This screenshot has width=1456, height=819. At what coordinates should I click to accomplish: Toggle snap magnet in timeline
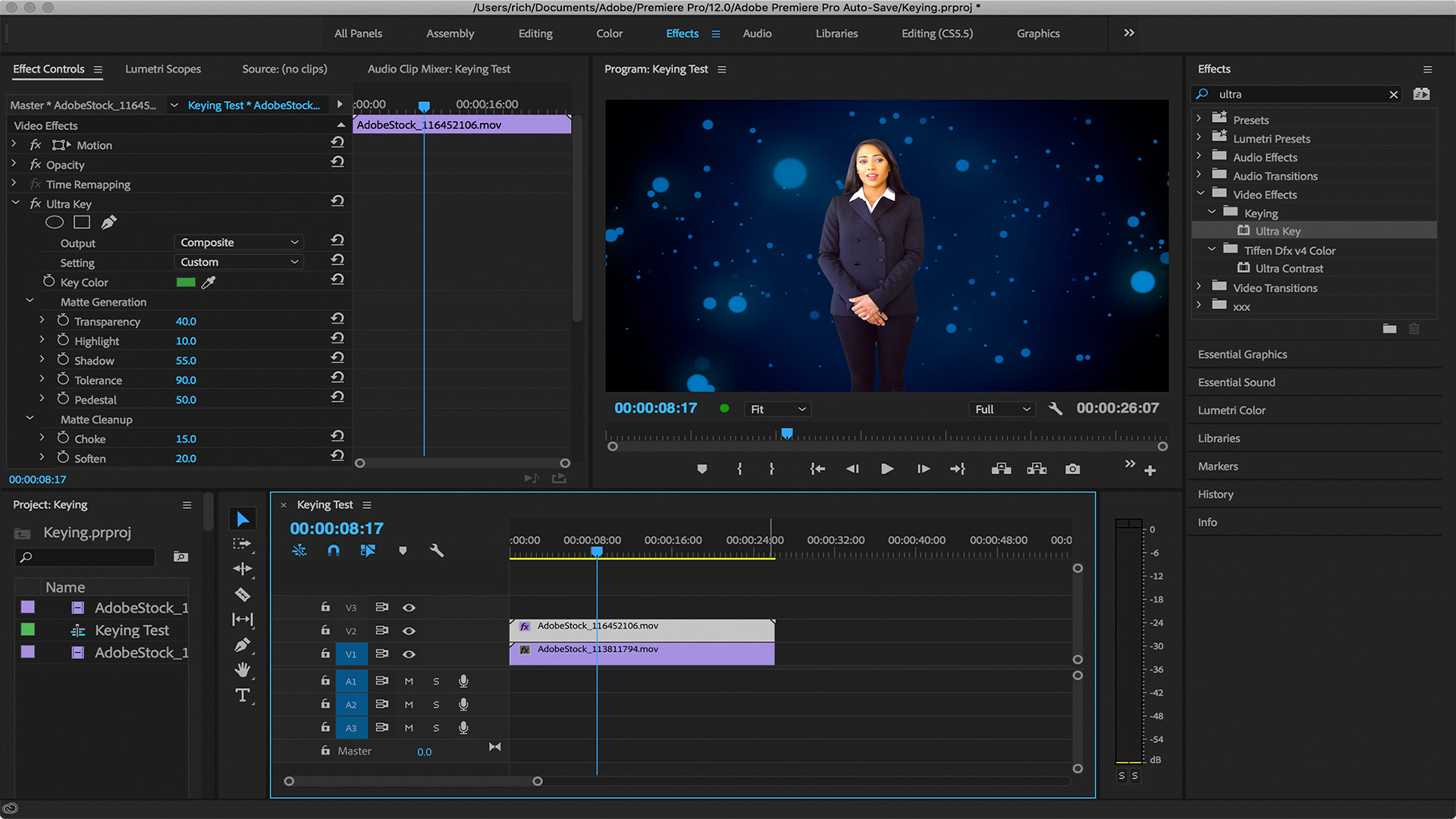(334, 551)
